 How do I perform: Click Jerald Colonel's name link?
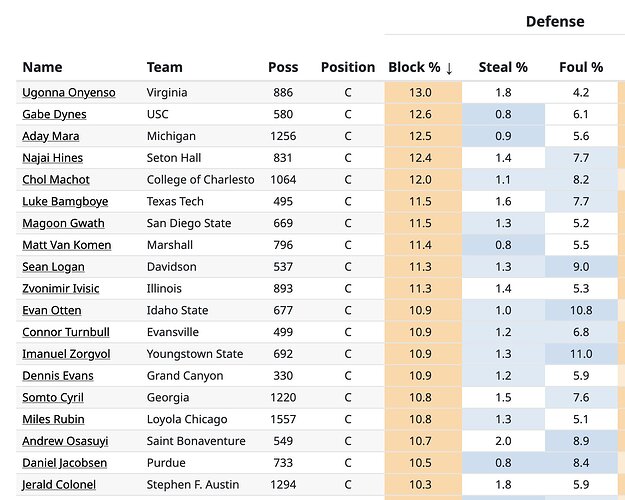(x=59, y=485)
